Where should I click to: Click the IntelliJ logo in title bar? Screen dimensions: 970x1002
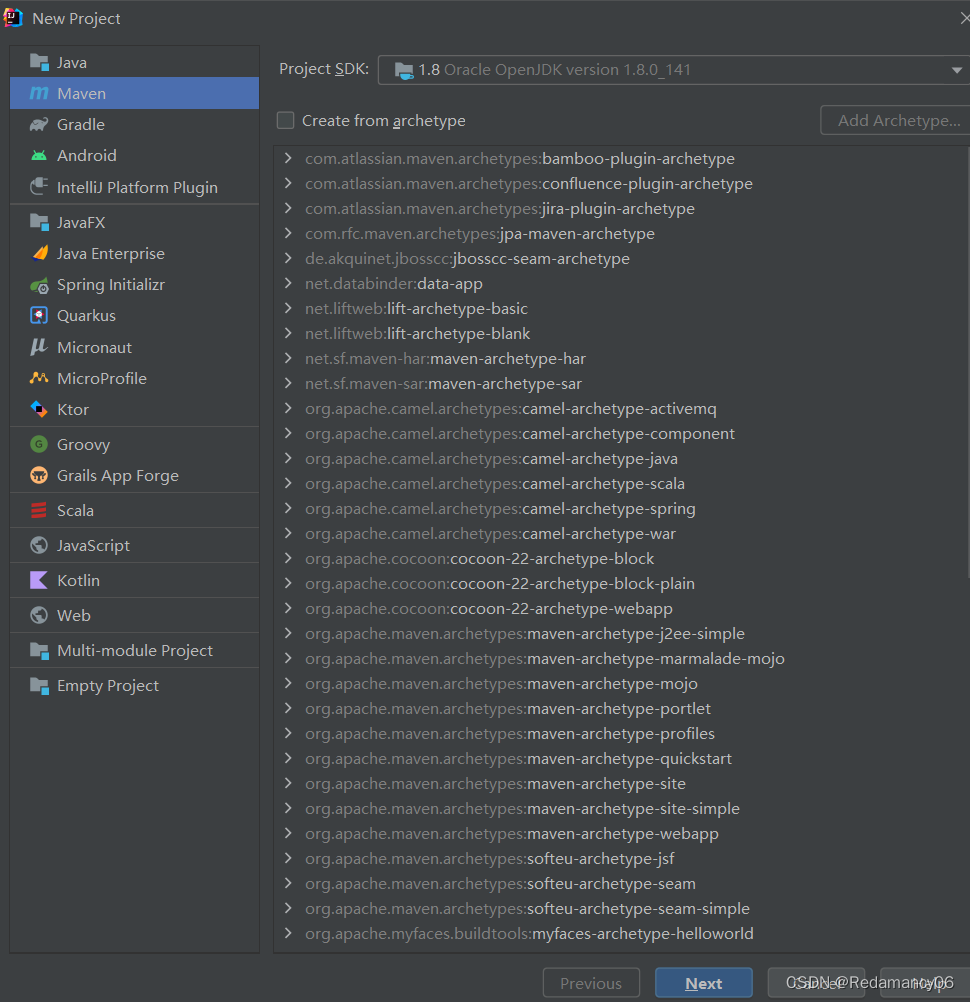(13, 18)
